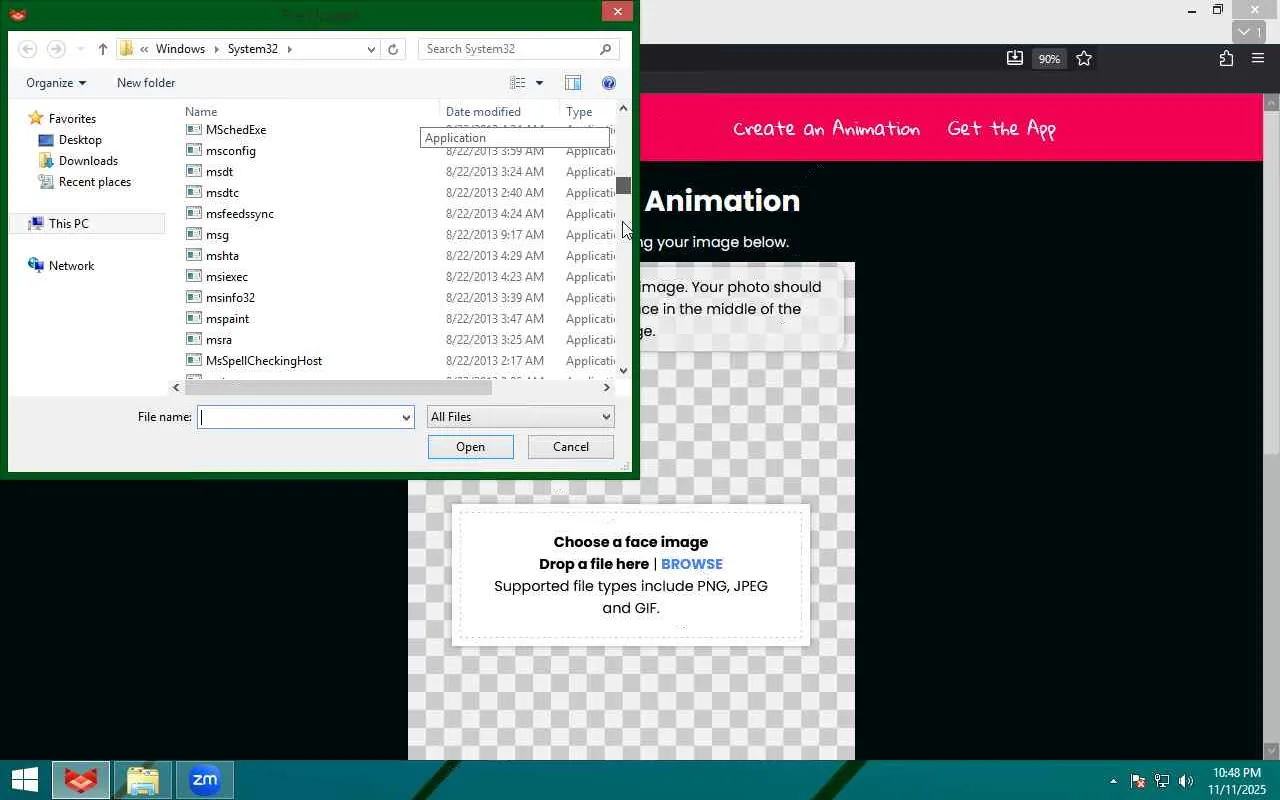Image resolution: width=1280 pixels, height=800 pixels.
Task: Click the horizontal scroll left arrow
Action: point(177,388)
